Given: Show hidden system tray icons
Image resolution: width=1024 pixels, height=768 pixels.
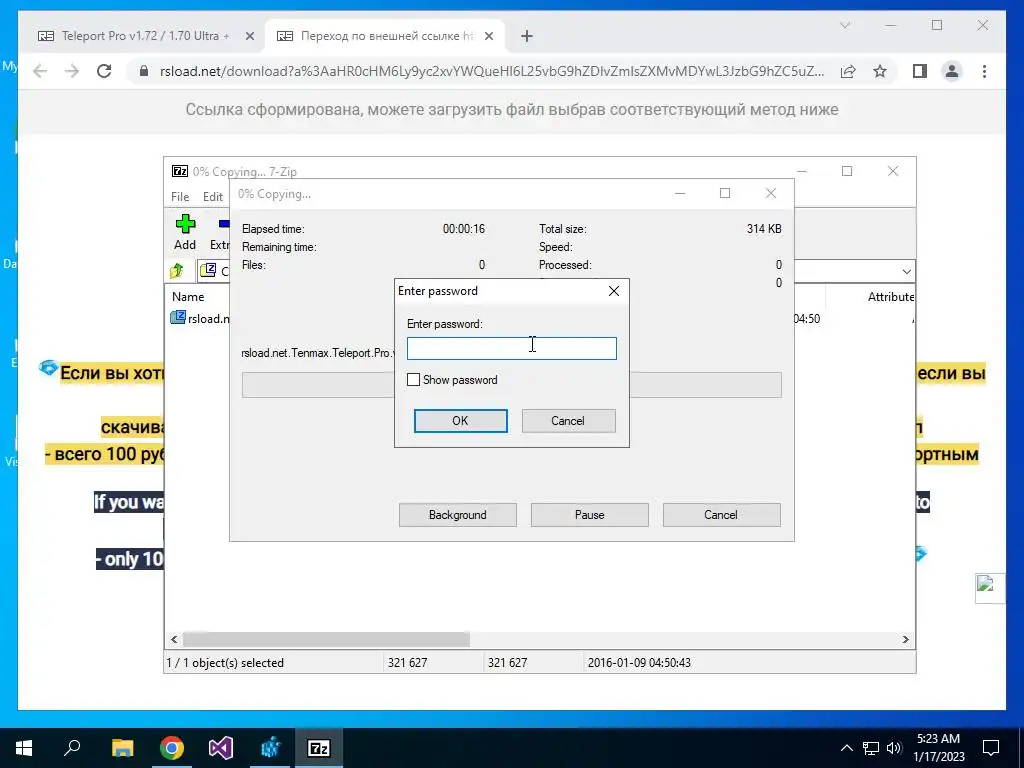Looking at the screenshot, I should point(846,748).
